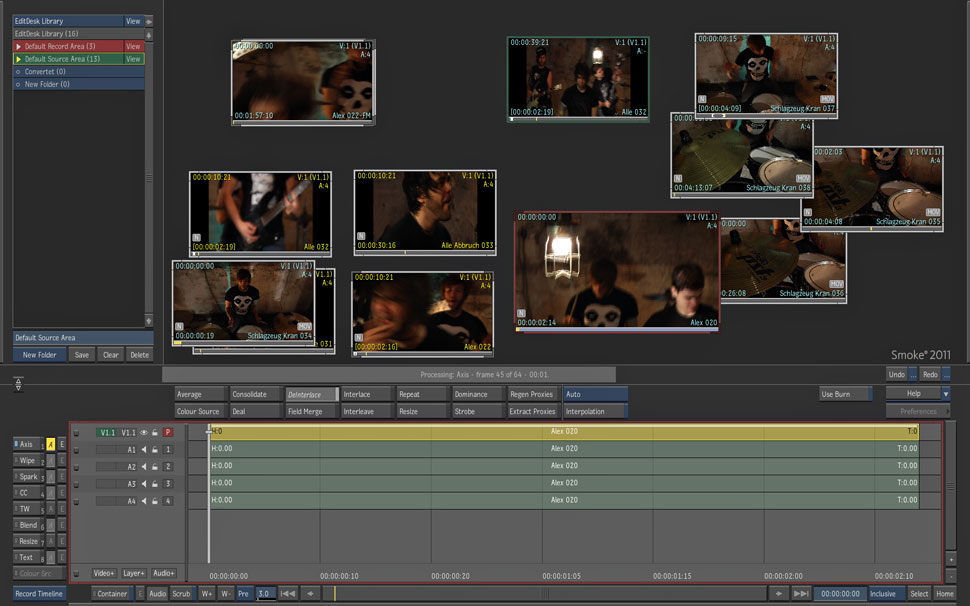Click the fast-forward to end button
The image size is (970, 606).
[800, 594]
